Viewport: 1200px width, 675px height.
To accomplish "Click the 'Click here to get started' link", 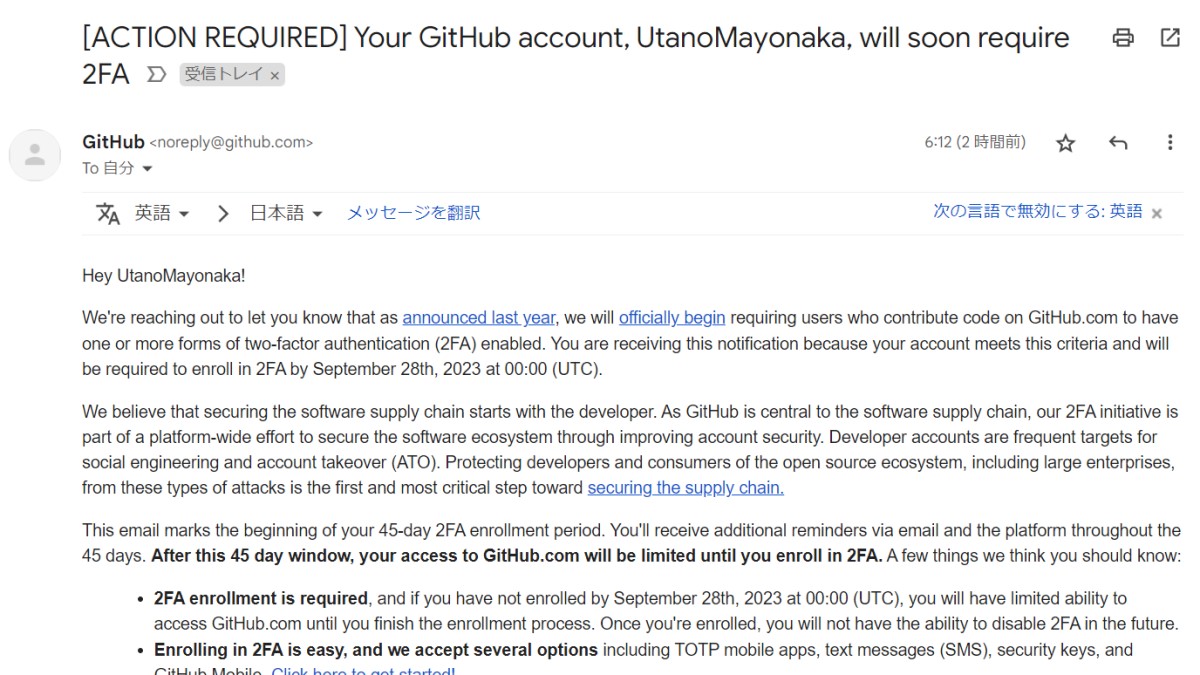I will [361, 671].
